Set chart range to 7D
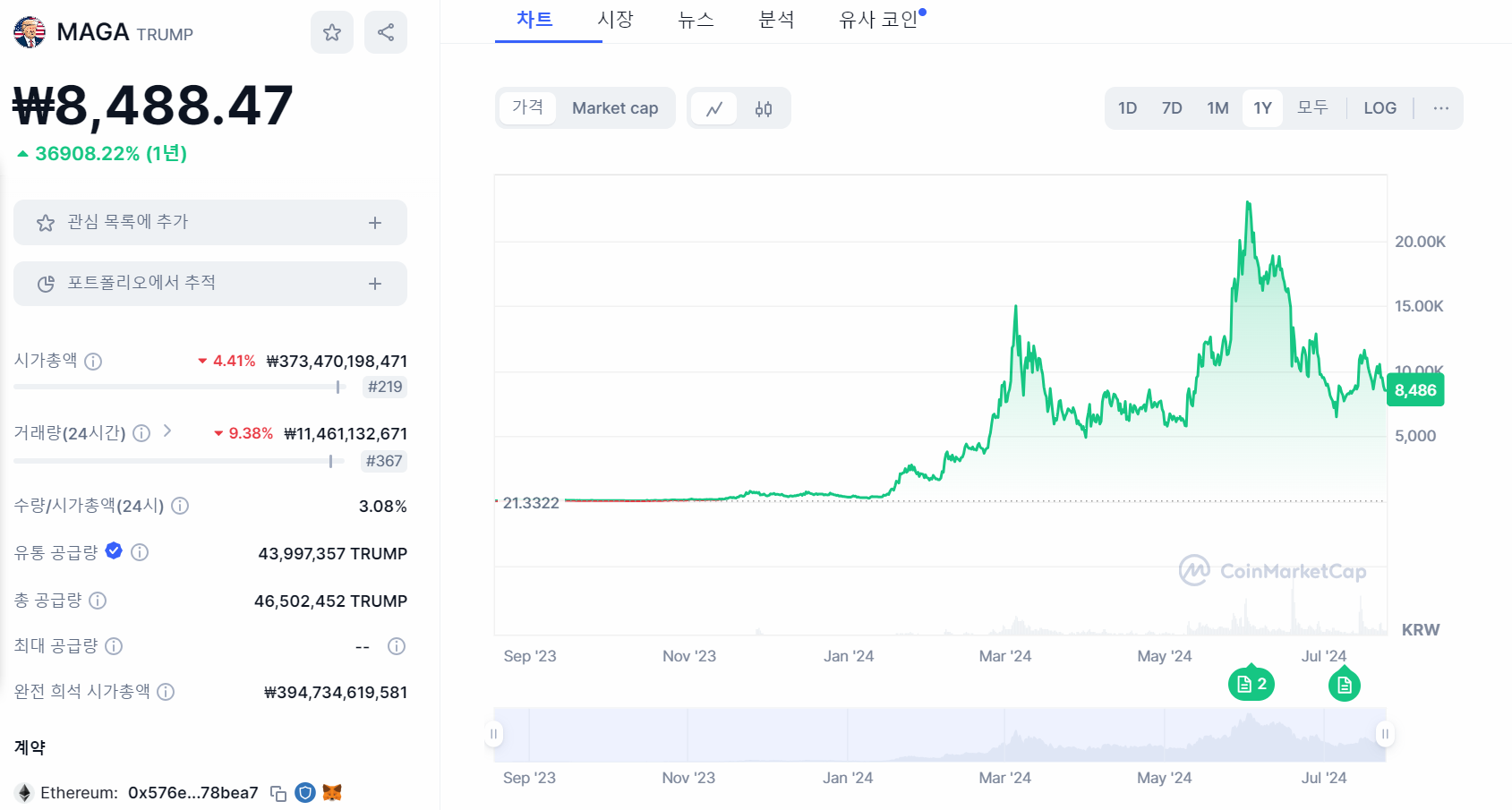 click(1172, 108)
